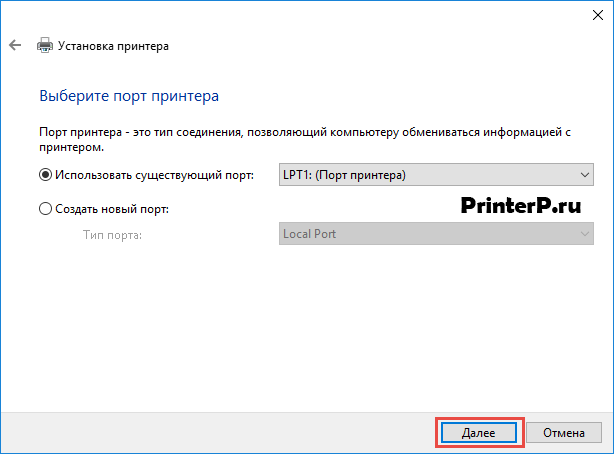
Task: Click the back arrow in the wizard header
Action: 14,46
